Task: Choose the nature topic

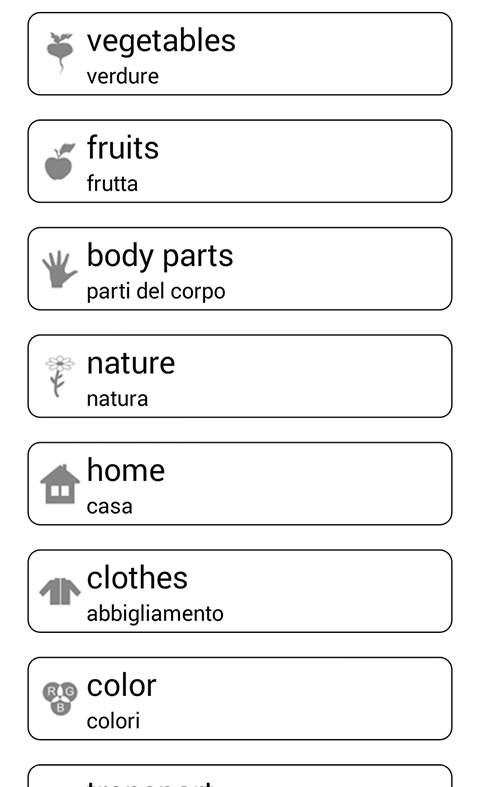Action: coord(240,376)
